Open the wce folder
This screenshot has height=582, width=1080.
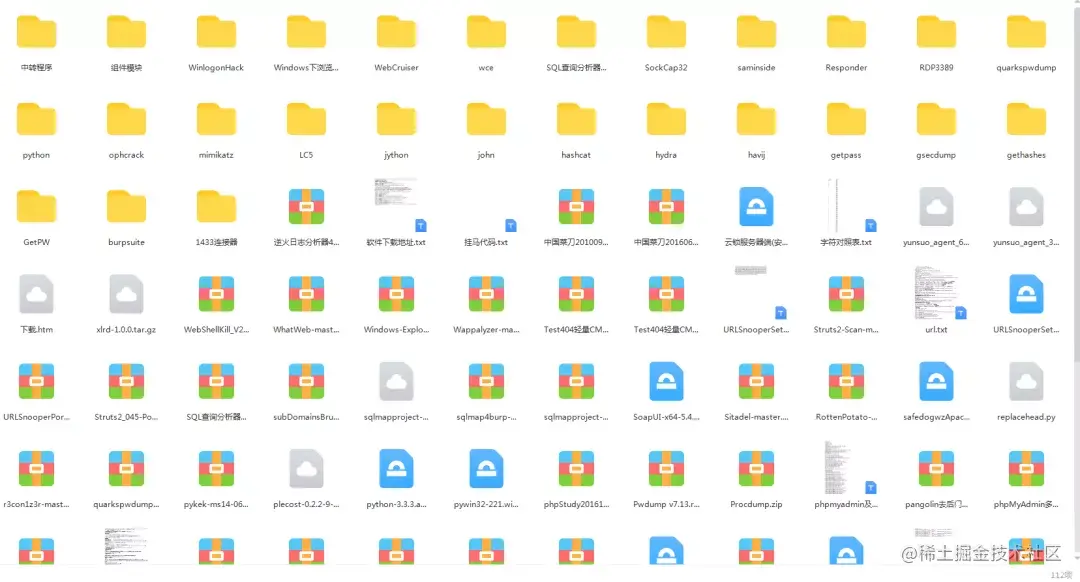486,32
